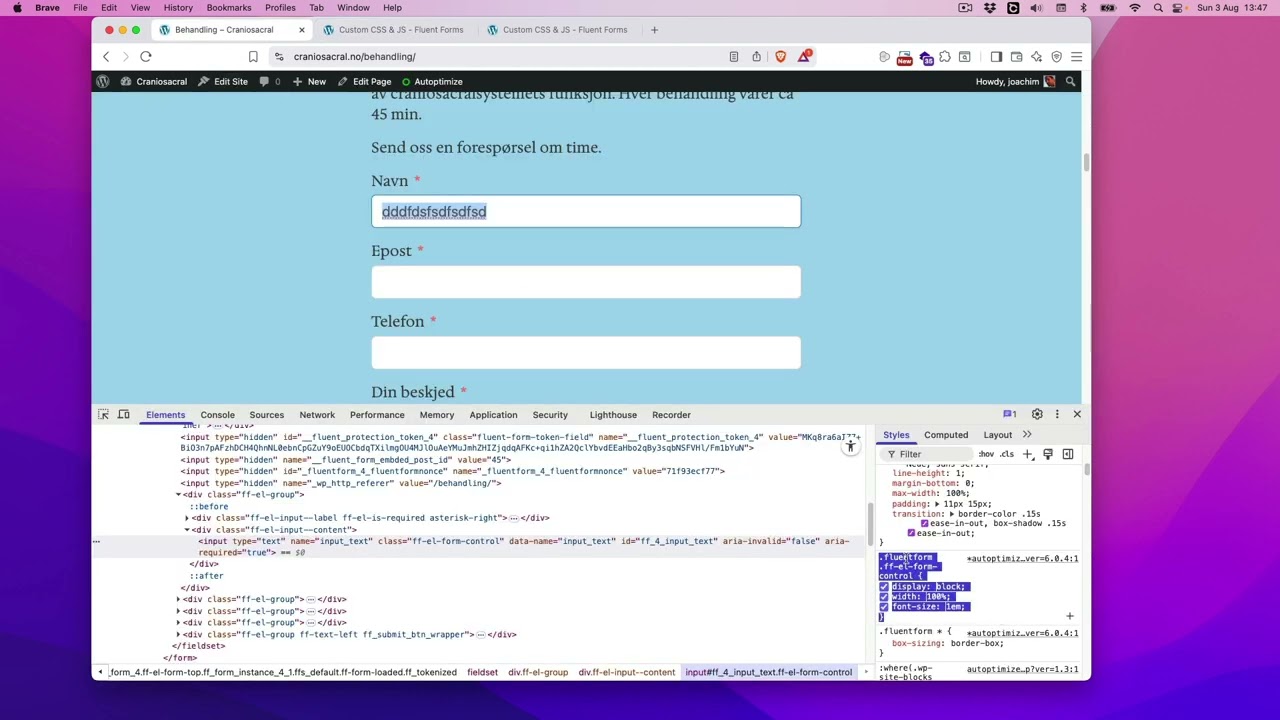Open the extension with 35 badge

(x=925, y=57)
